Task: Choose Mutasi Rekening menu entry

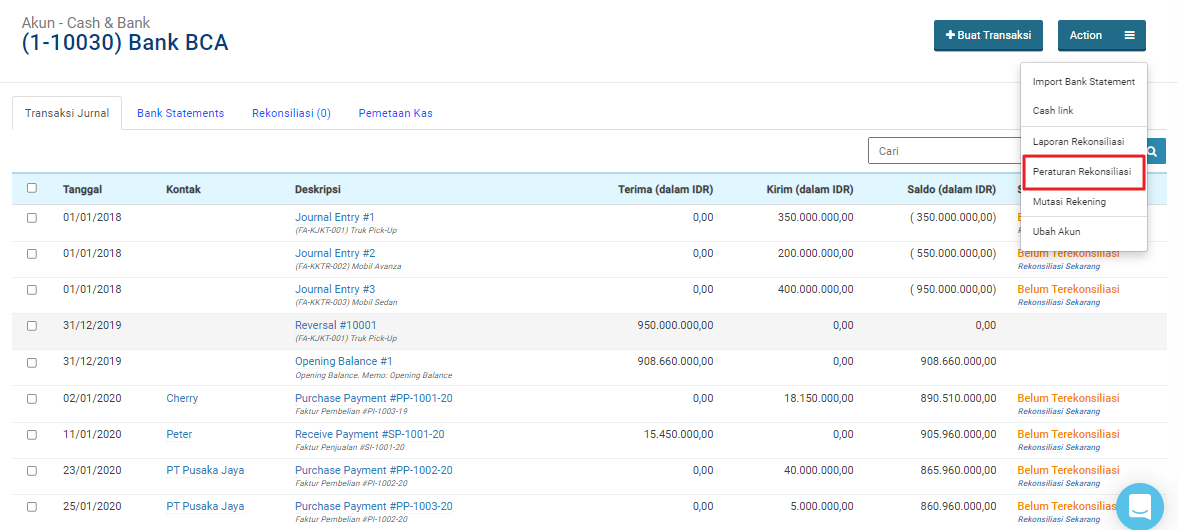Action: coord(1083,202)
